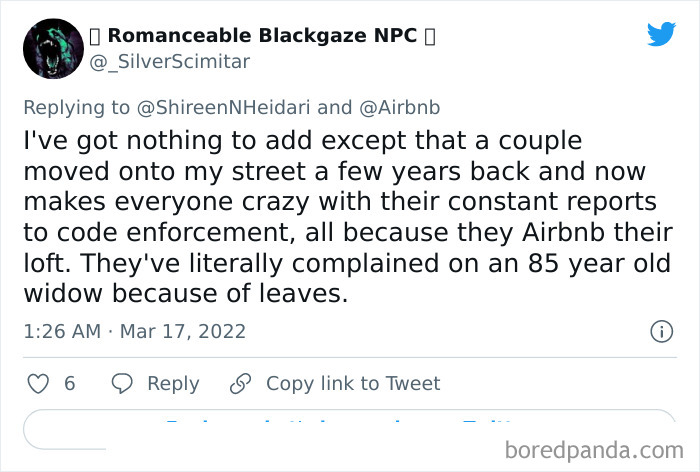The width and height of the screenshot is (700, 472).
Task: Open the author's profile avatar
Action: tap(52, 48)
